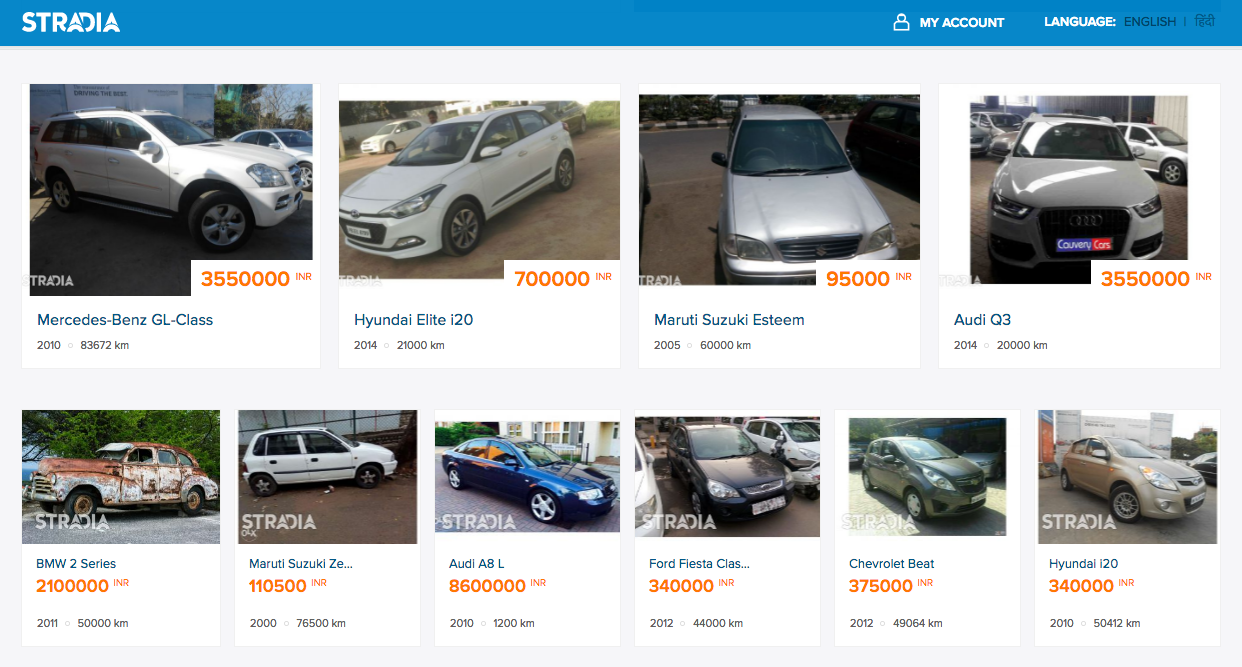Click the LANGUAGE: label

1080,22
